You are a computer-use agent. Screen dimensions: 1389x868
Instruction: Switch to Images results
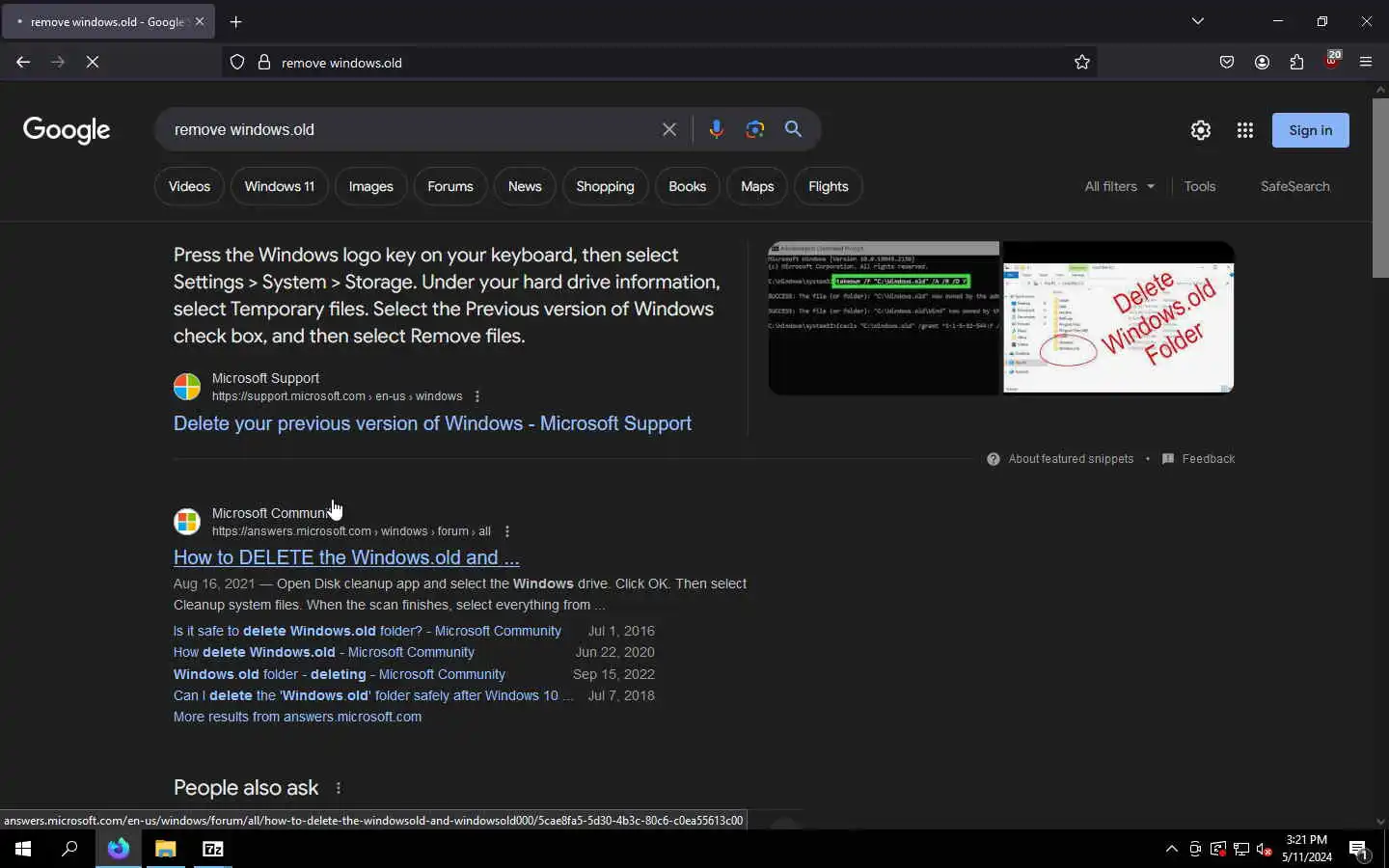[x=371, y=186]
